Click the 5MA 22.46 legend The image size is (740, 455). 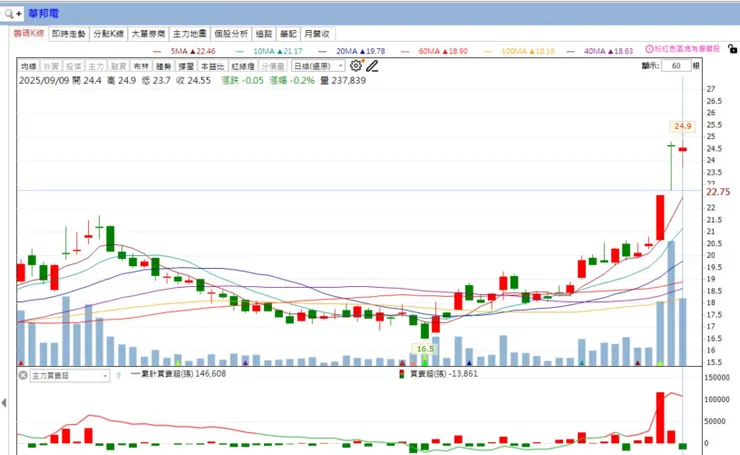[185, 51]
